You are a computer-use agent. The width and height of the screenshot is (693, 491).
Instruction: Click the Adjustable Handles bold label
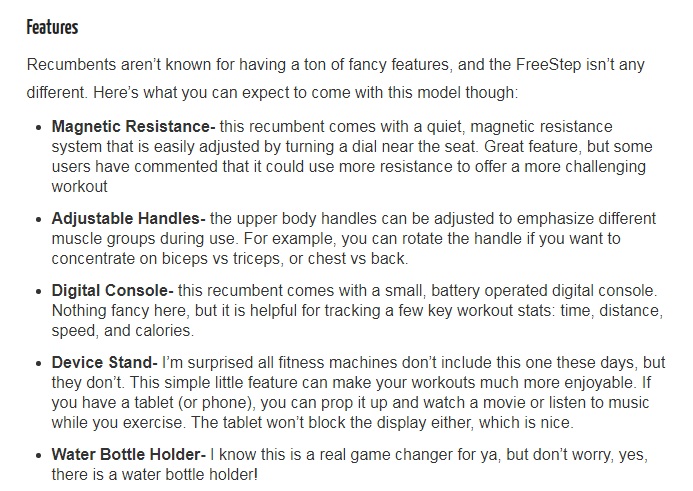(128, 219)
